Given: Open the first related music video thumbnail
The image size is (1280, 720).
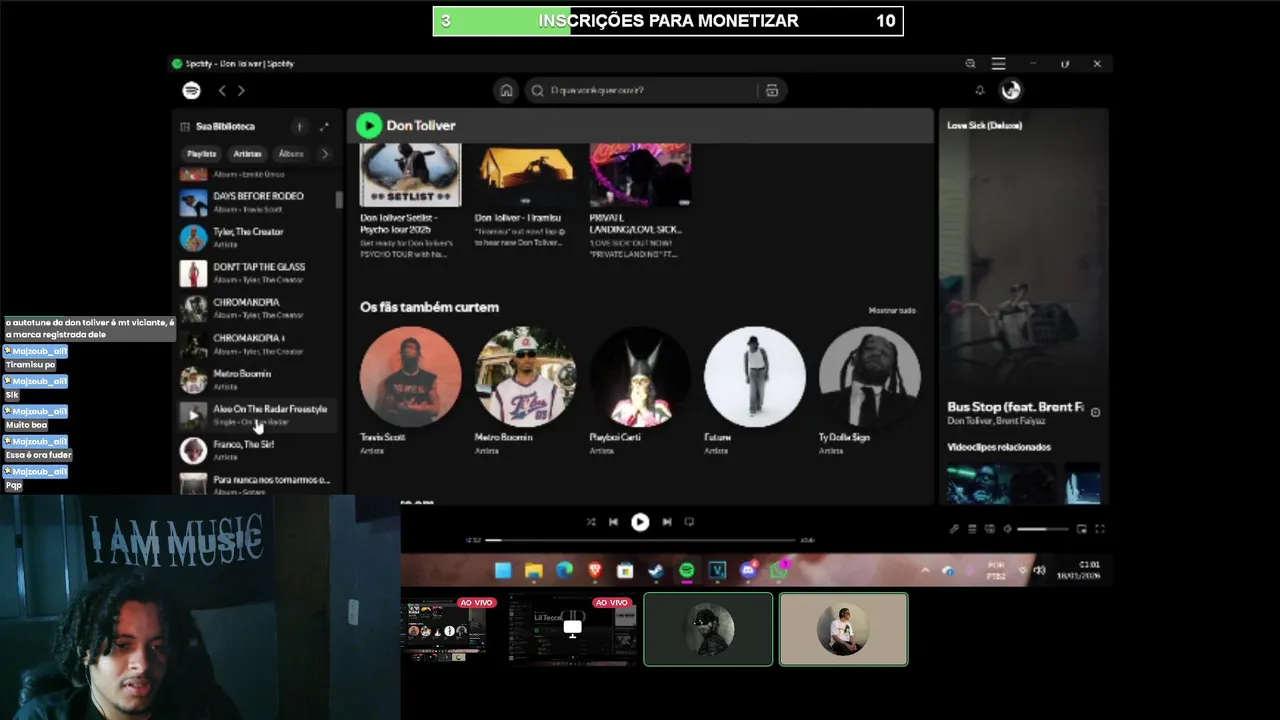Looking at the screenshot, I should coord(1002,482).
